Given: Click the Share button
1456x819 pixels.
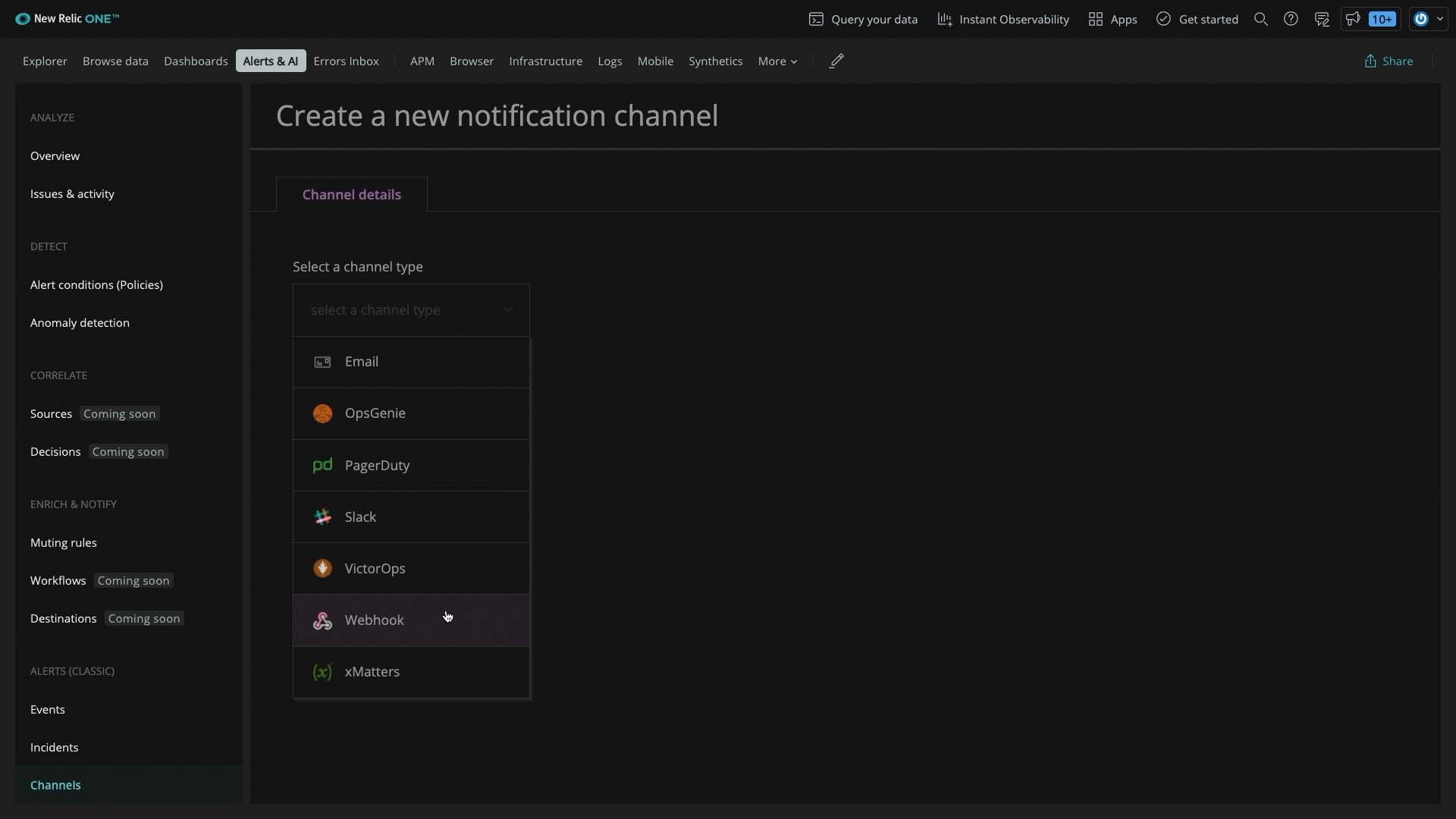Looking at the screenshot, I should point(1389,61).
